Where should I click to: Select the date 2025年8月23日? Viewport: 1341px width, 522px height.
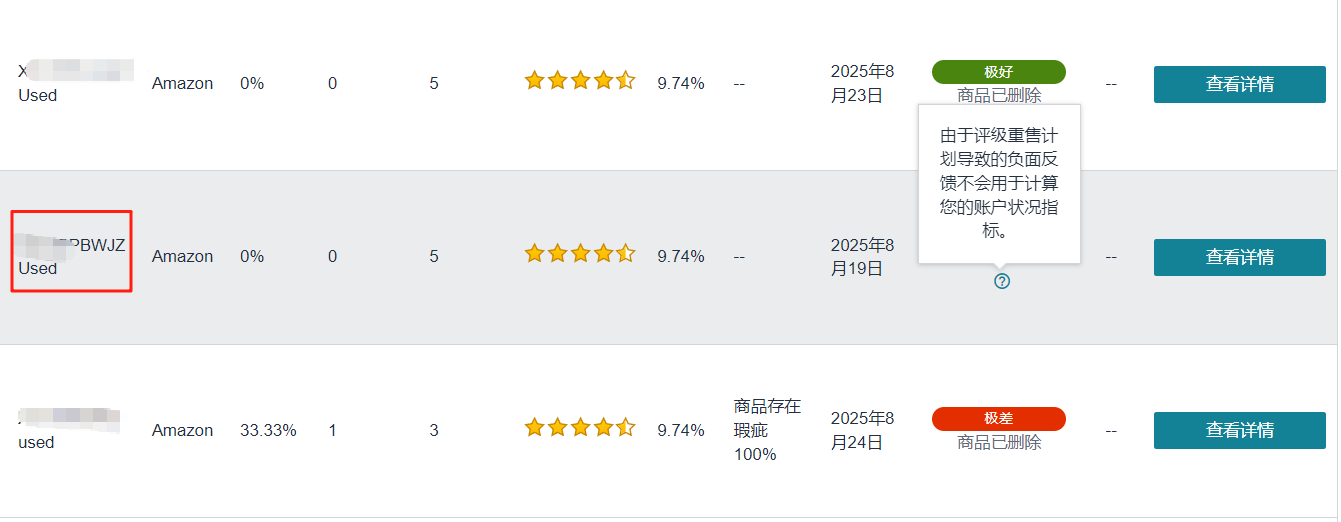pyautogui.click(x=863, y=84)
